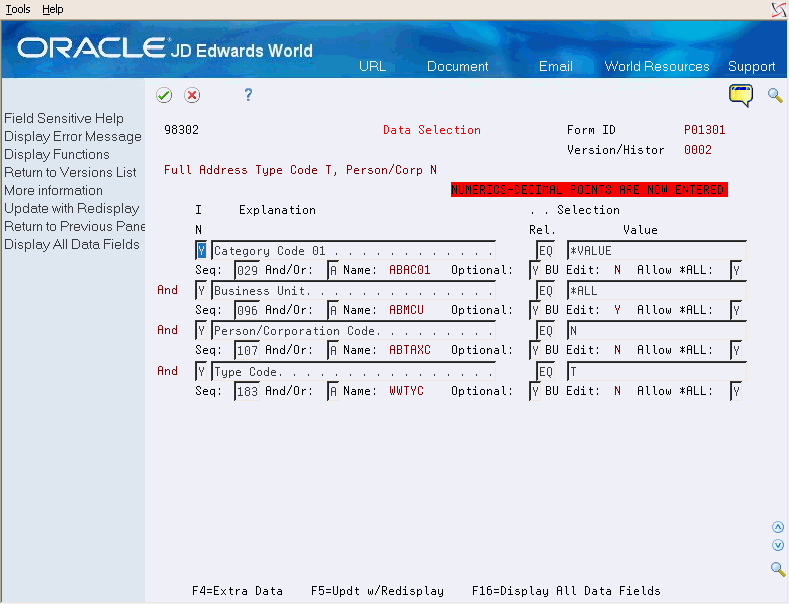This screenshot has height=604, width=789.
Task: Click the Type Code description field
Action: click(353, 371)
